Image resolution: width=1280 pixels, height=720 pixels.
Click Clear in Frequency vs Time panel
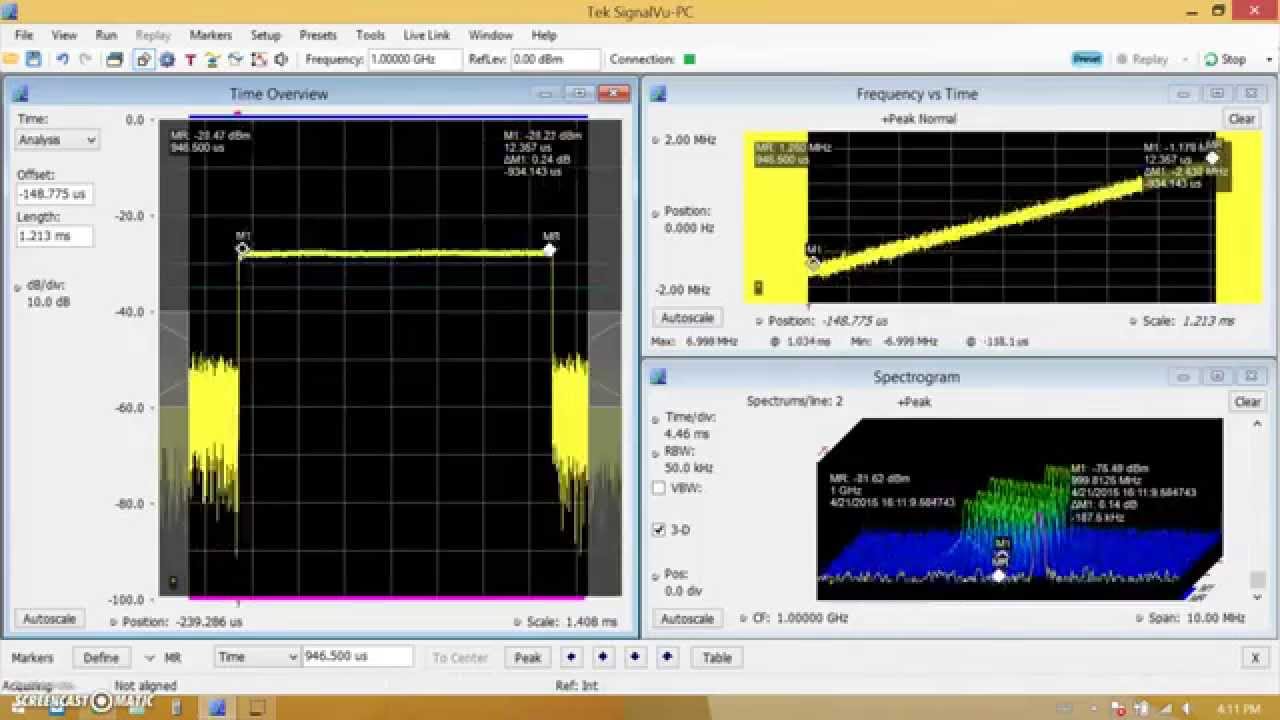coord(1242,119)
